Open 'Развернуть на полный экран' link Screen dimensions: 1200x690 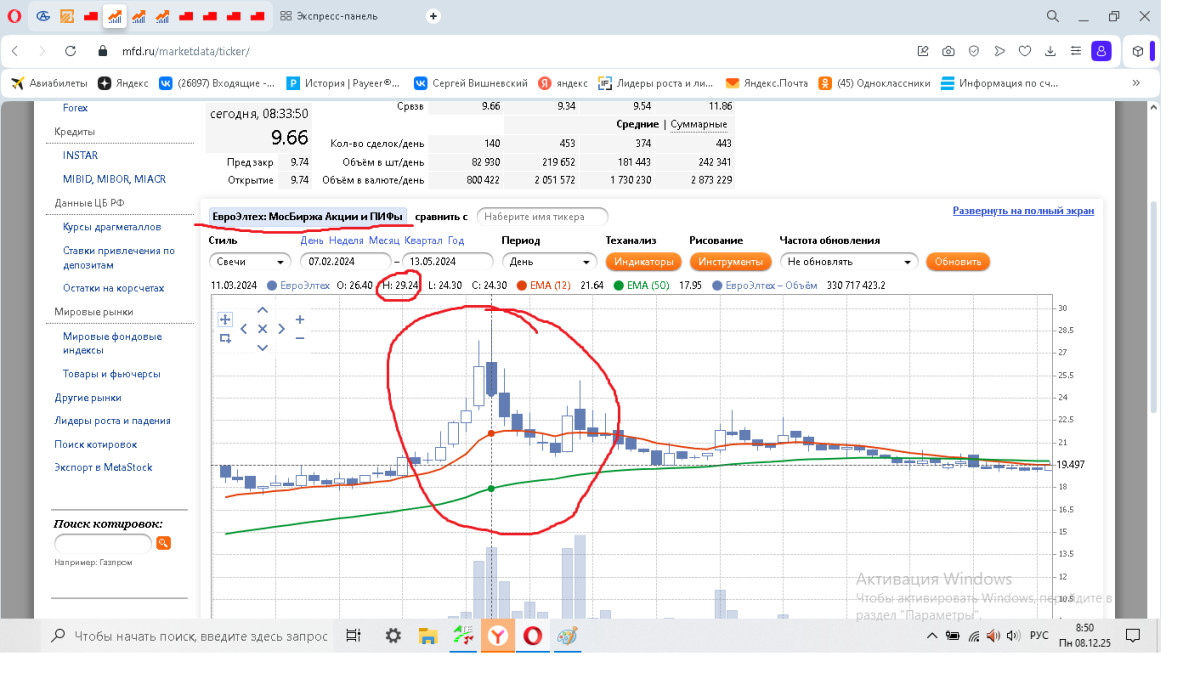tap(1023, 211)
